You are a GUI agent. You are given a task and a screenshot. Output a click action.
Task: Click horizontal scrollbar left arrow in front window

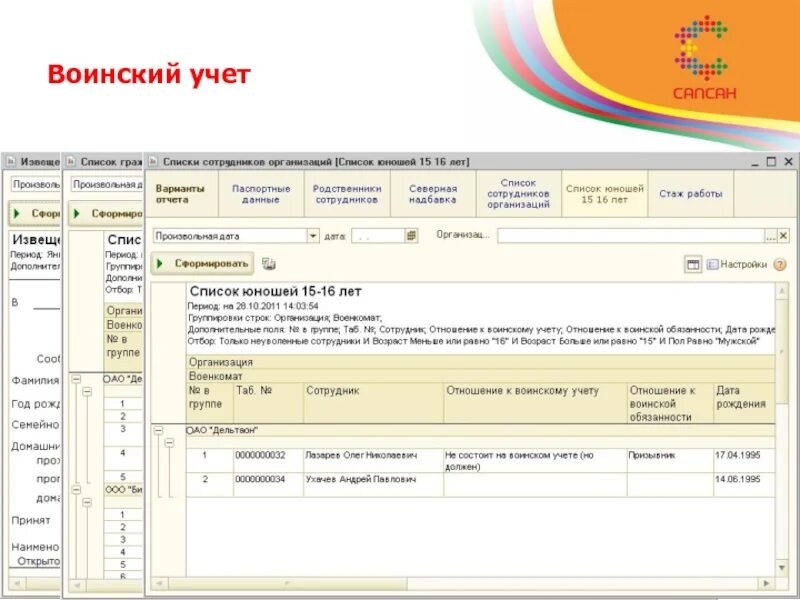coord(160,583)
